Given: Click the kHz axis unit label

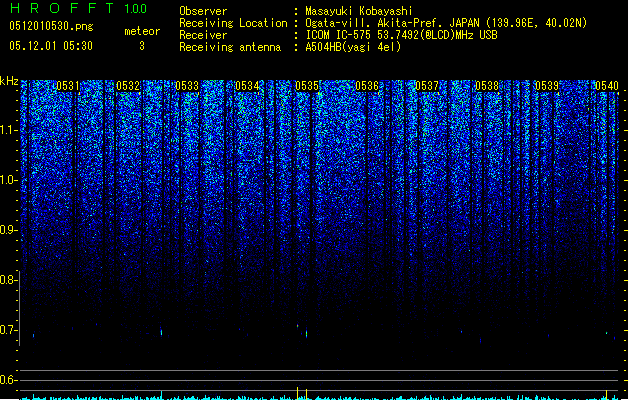Looking at the screenshot, I should pyautogui.click(x=9, y=81).
